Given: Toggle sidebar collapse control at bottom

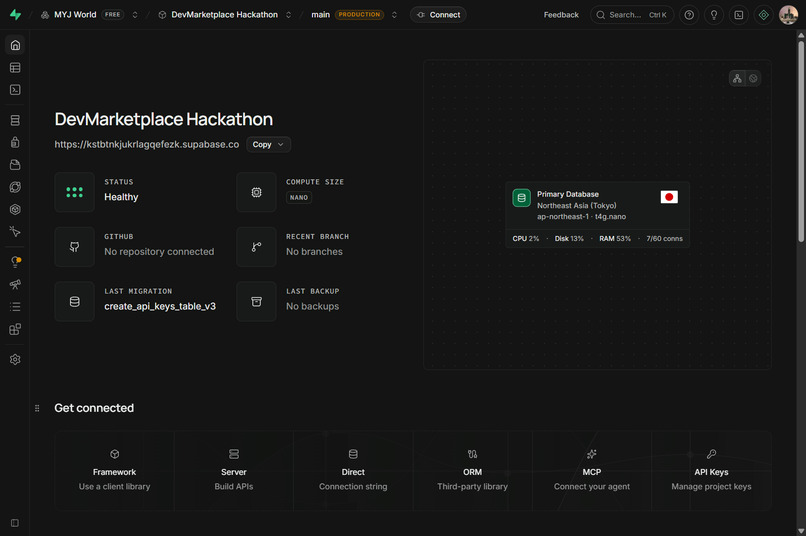Looking at the screenshot, I should [x=15, y=523].
